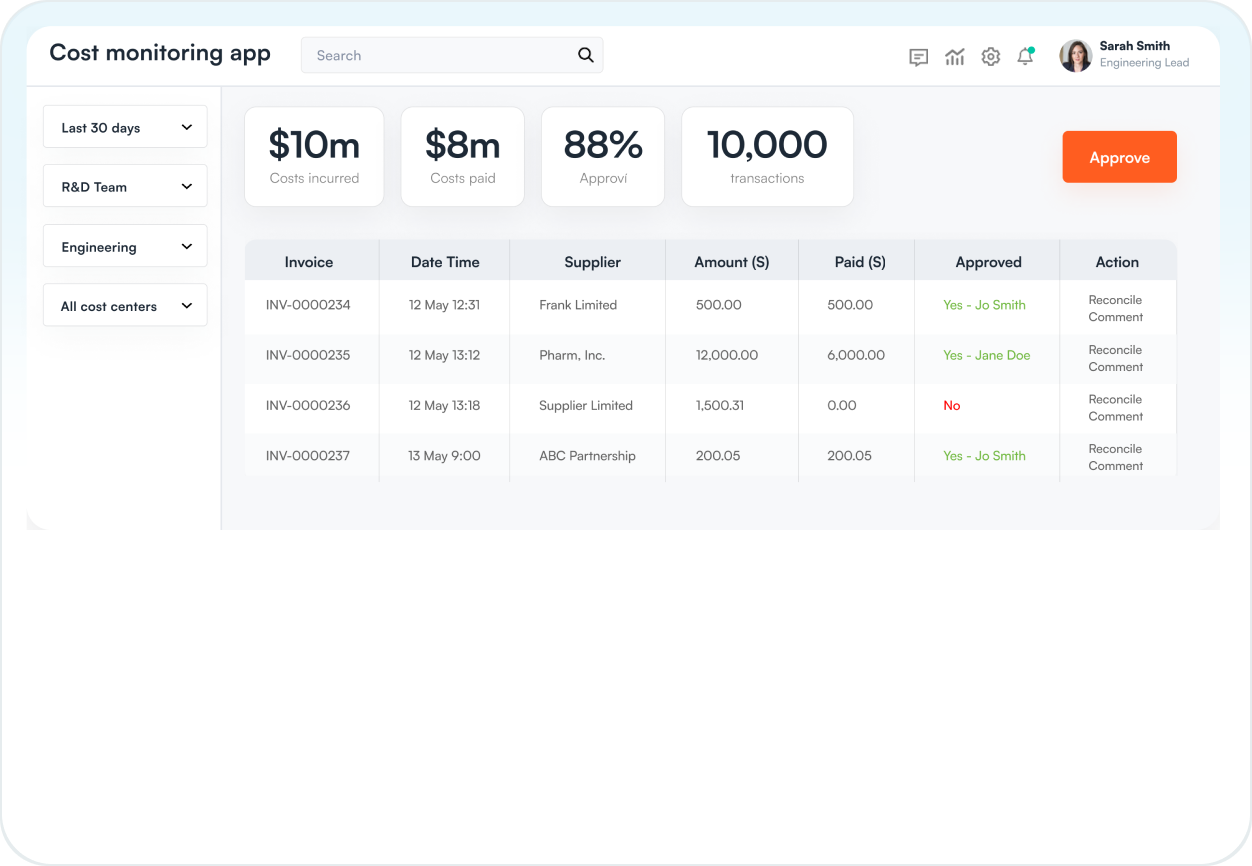
Task: Click Reconcile for invoice INV-0000234
Action: [1115, 300]
